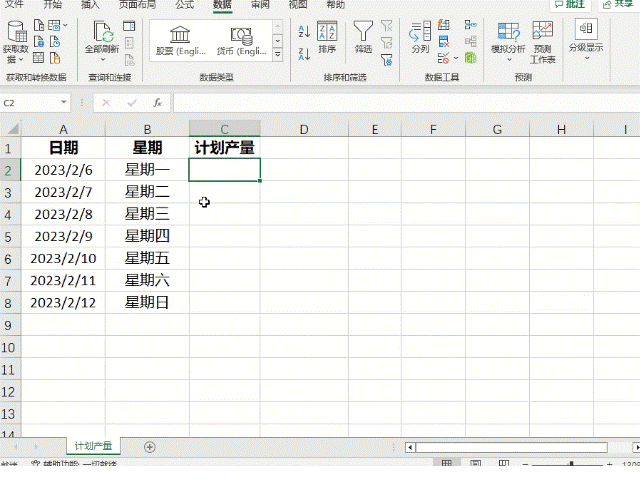Click From Table/Range icon

(x=39, y=58)
